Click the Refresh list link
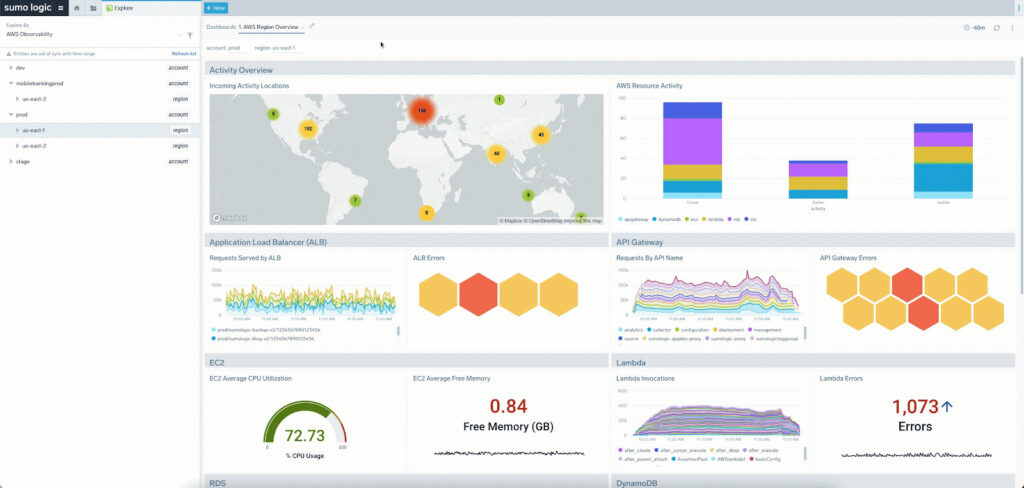 pos(184,54)
